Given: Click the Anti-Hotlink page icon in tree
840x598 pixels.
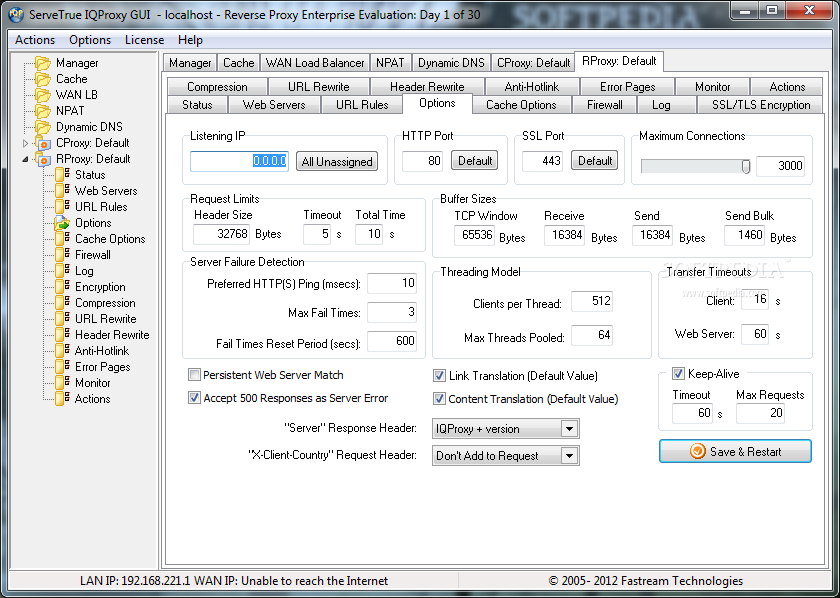Looking at the screenshot, I should click(62, 351).
